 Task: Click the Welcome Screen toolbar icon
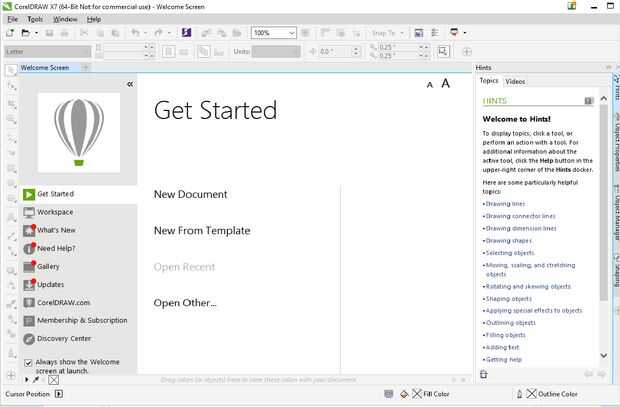click(x=419, y=33)
